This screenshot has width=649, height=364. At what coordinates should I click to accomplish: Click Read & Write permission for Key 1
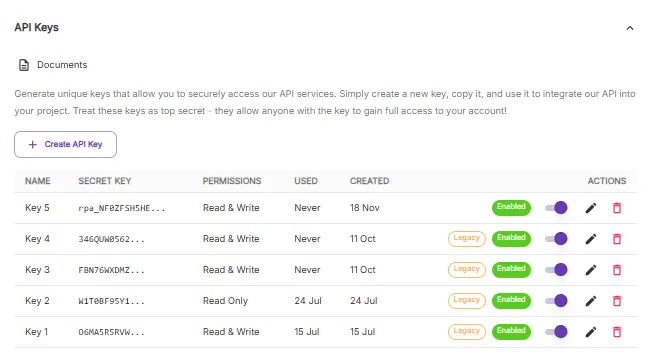[x=231, y=332]
